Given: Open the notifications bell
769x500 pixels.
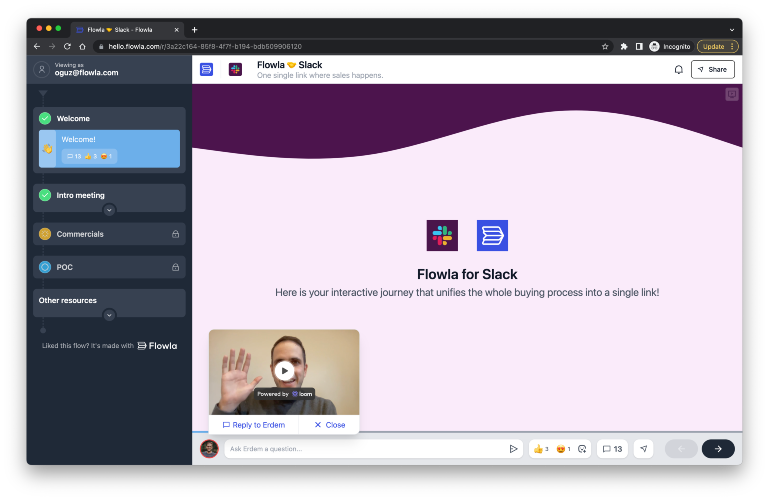Looking at the screenshot, I should 678,70.
